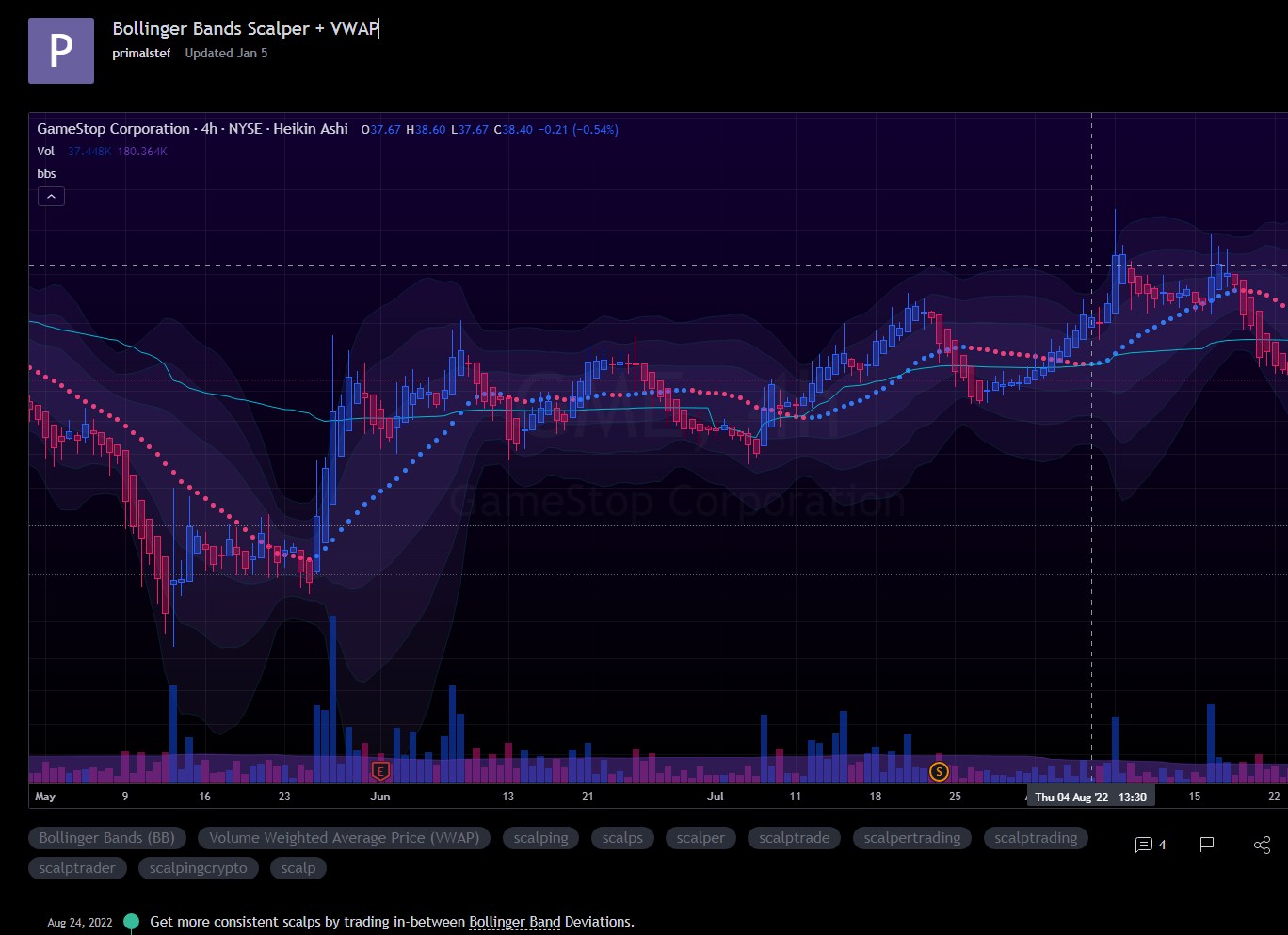Choose the 'scalptrading' tag
Screen dimensions: 1288x935
coord(1036,838)
